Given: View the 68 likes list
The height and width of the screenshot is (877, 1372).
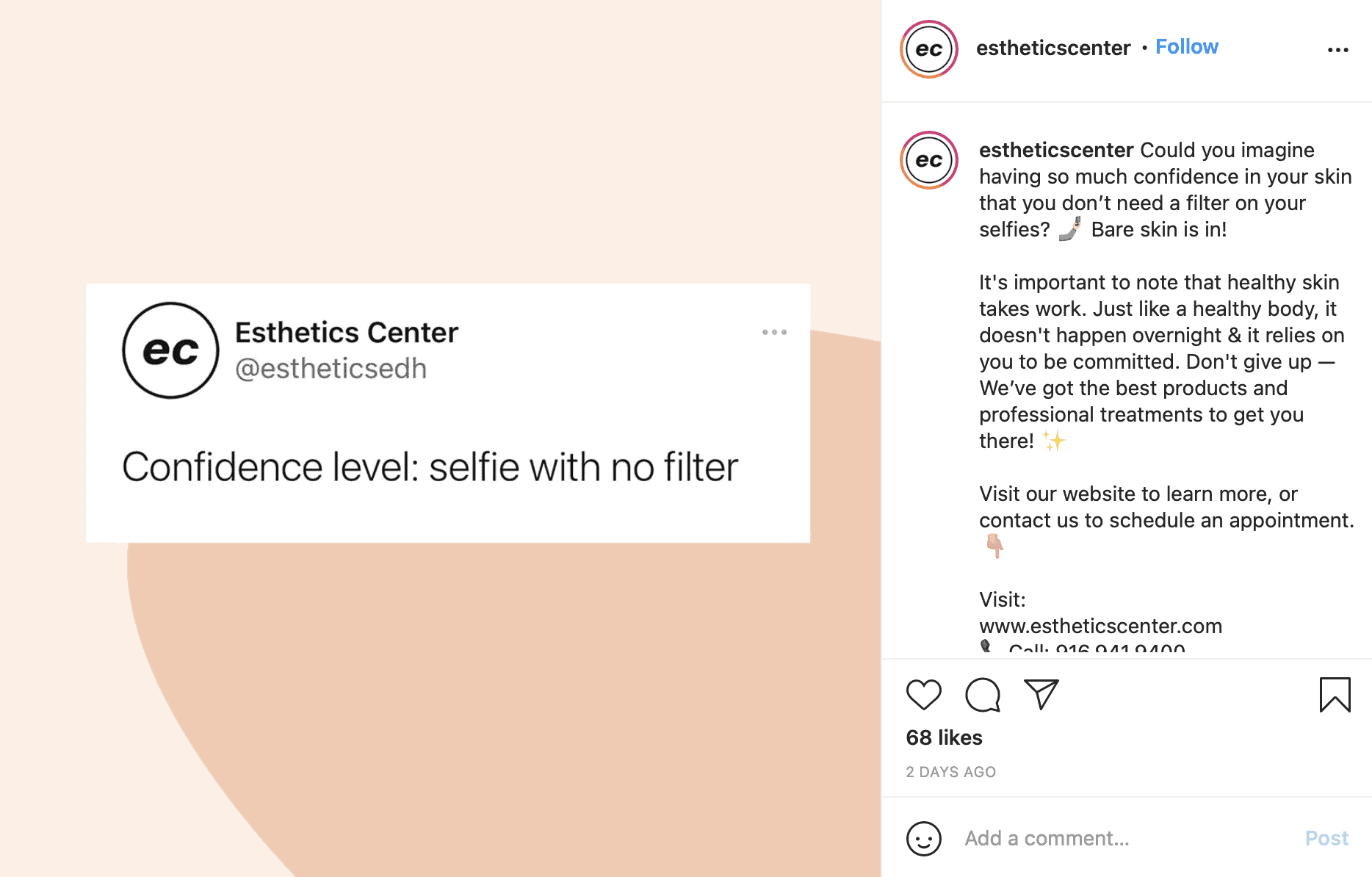Looking at the screenshot, I should click(x=944, y=737).
